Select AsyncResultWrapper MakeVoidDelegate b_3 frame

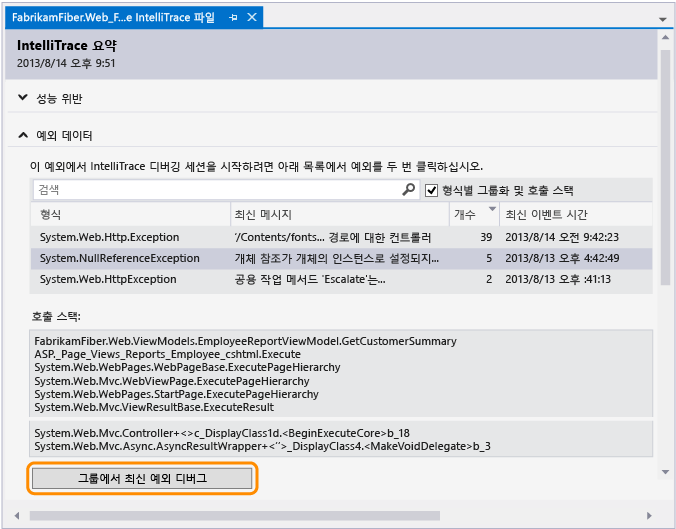click(262, 446)
